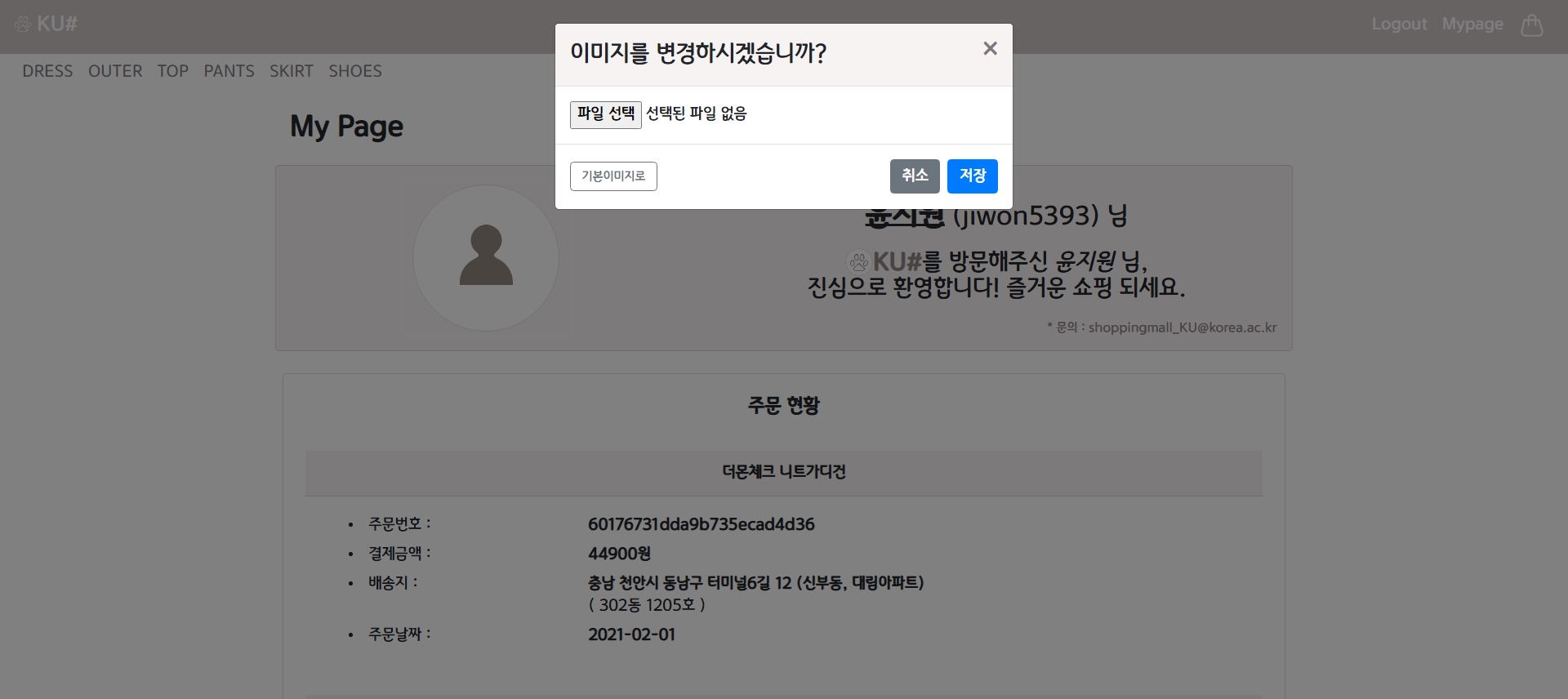Image resolution: width=1568 pixels, height=699 pixels.
Task: Open the Mypage link
Action: pos(1472,24)
